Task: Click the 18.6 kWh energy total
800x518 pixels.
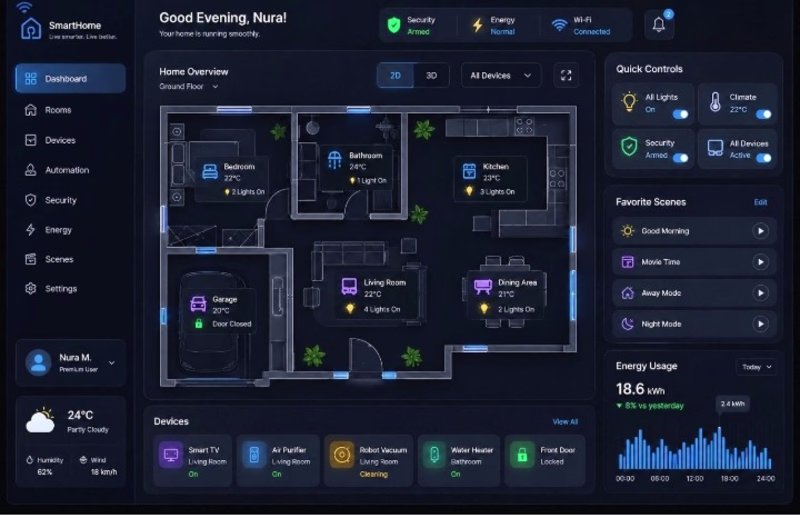Action: (640, 389)
